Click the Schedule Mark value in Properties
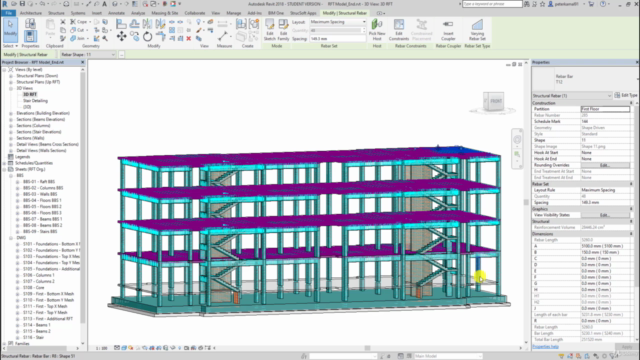 (605, 122)
